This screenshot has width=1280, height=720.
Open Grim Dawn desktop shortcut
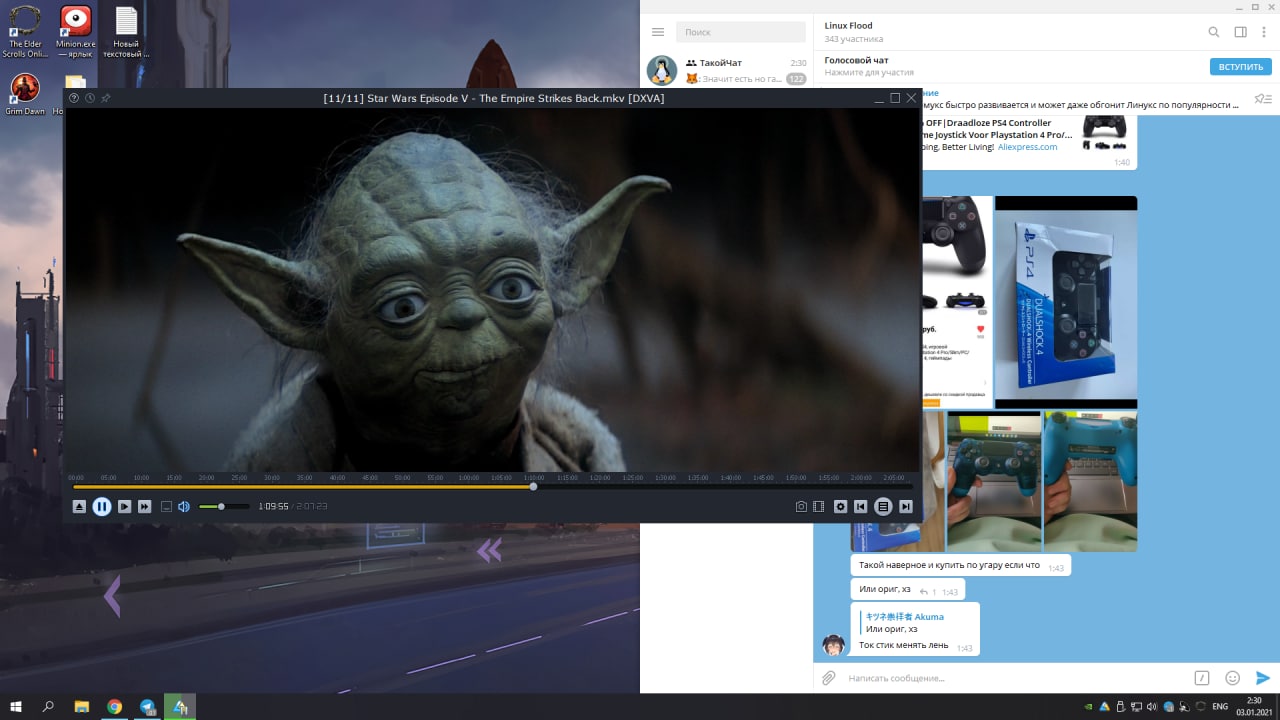[x=25, y=94]
